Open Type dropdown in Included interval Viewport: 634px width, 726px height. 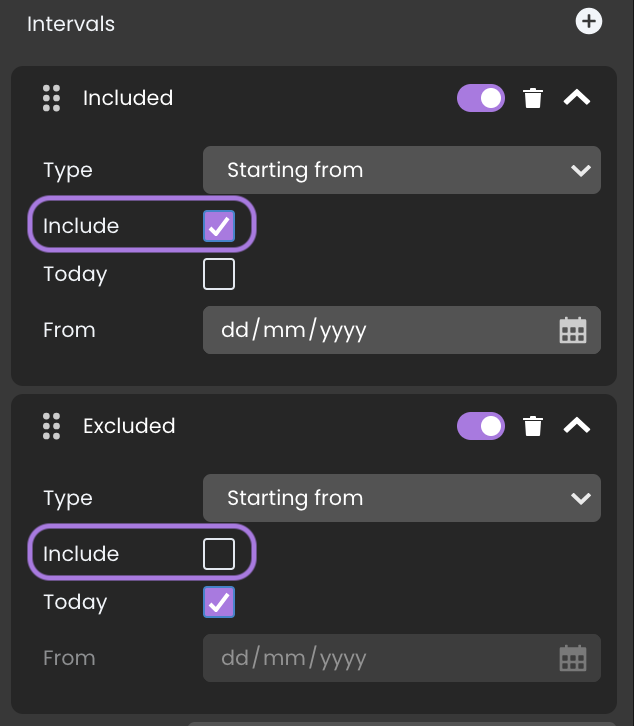402,170
